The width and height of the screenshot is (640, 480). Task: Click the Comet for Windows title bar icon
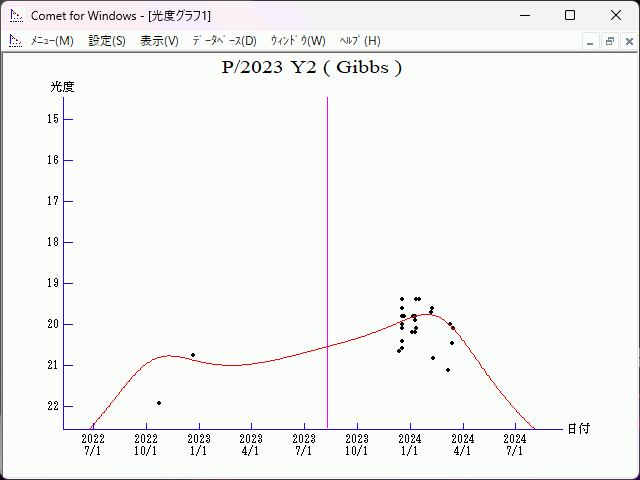[x=16, y=15]
